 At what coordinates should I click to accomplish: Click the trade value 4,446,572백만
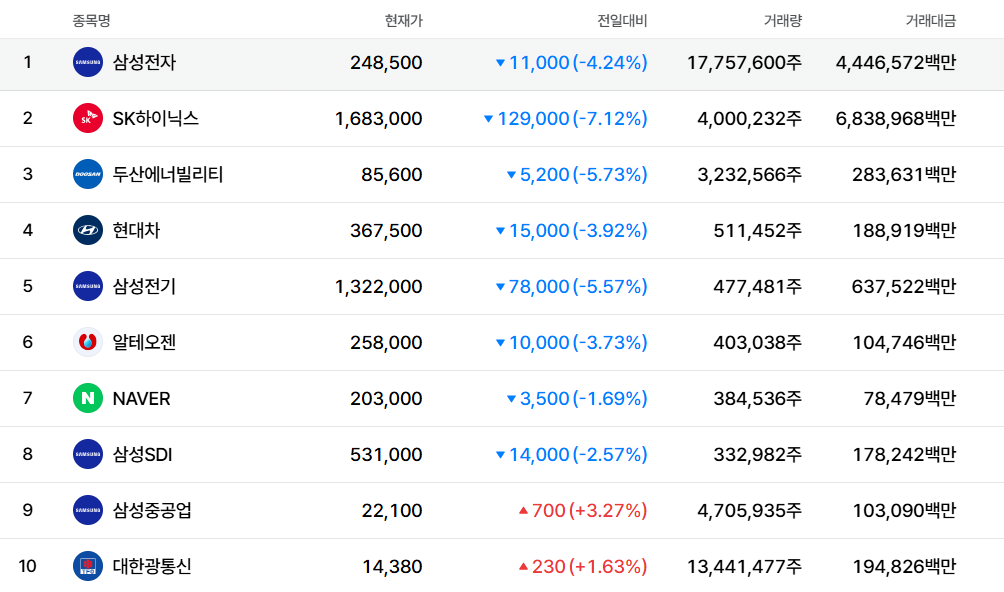(x=896, y=63)
